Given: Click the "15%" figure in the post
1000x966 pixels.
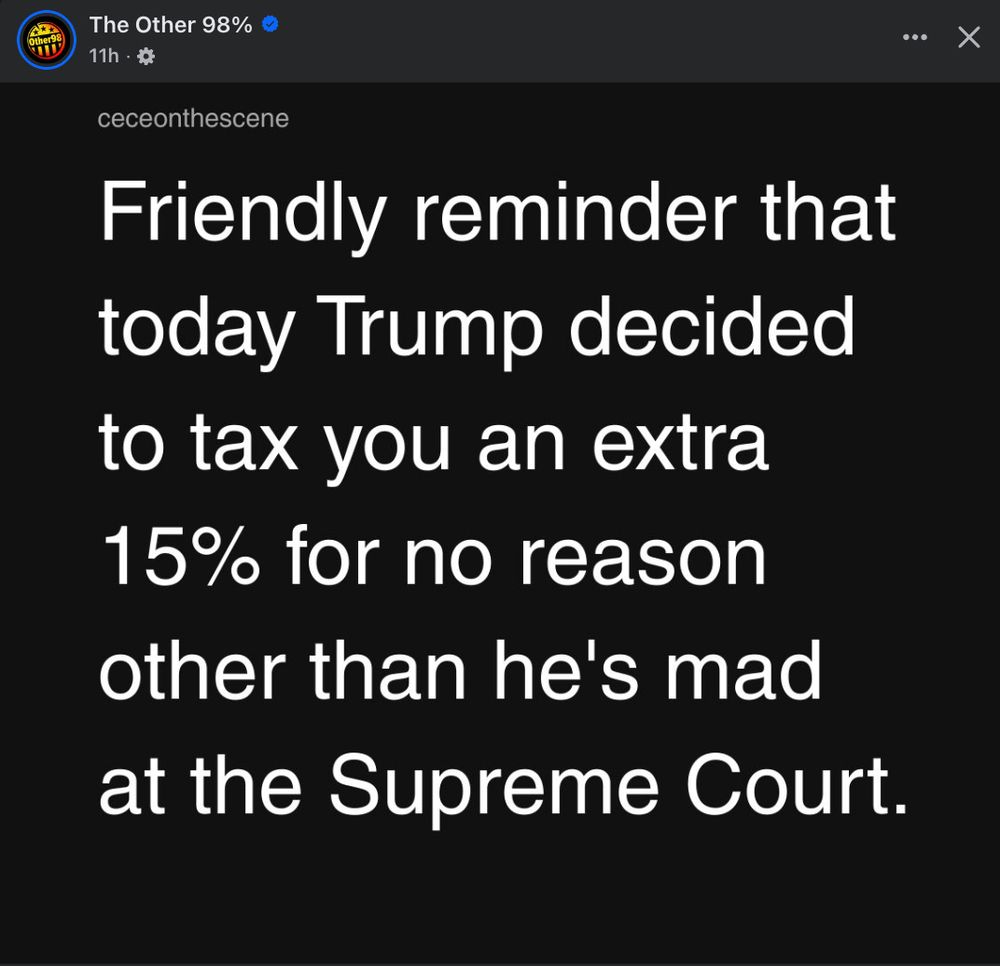Looking at the screenshot, I should tap(181, 556).
